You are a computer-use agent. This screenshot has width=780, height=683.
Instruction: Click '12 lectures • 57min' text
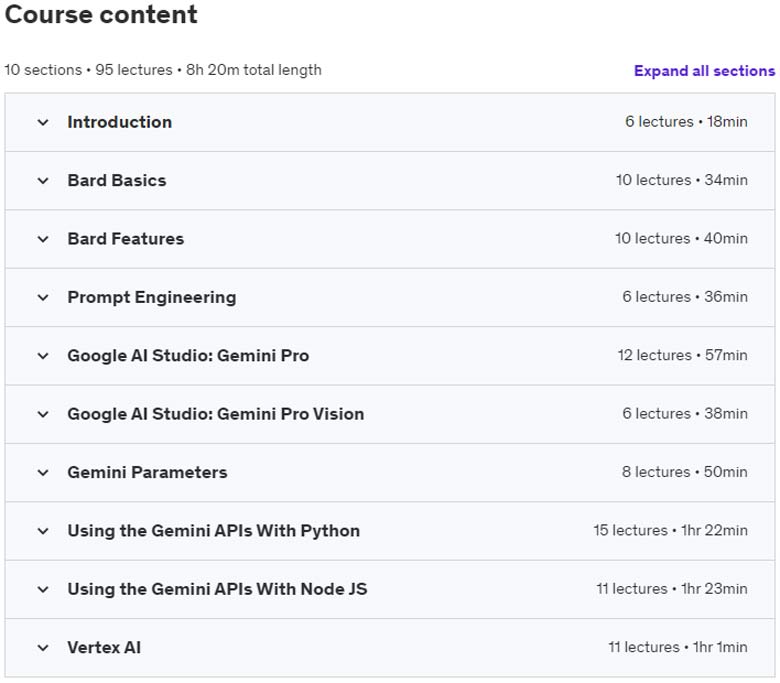point(683,355)
